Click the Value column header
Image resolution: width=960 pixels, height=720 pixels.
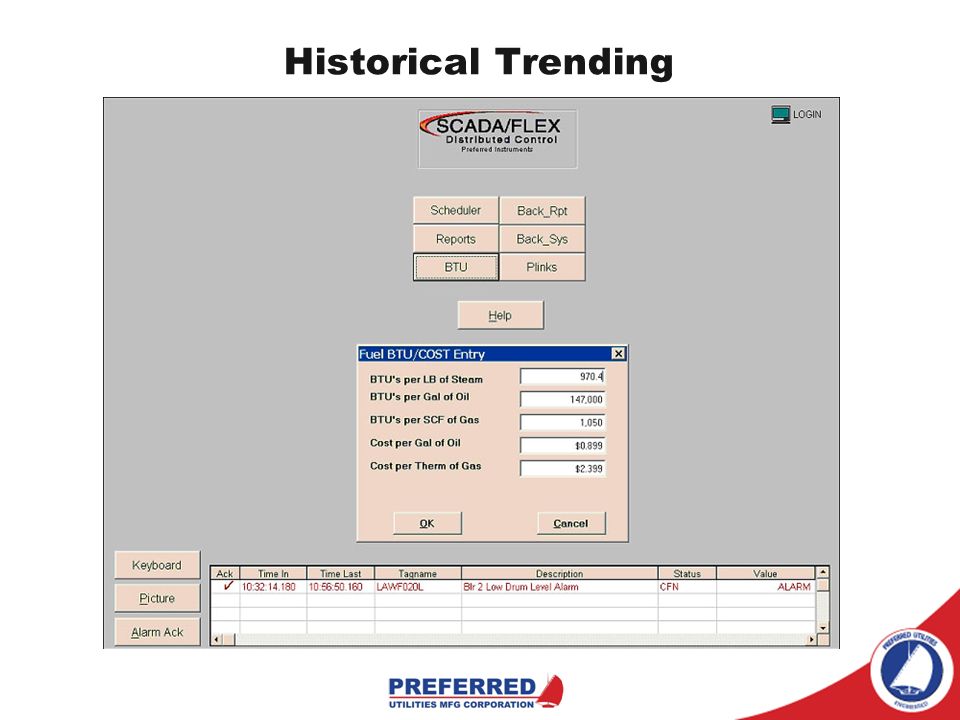(x=765, y=574)
